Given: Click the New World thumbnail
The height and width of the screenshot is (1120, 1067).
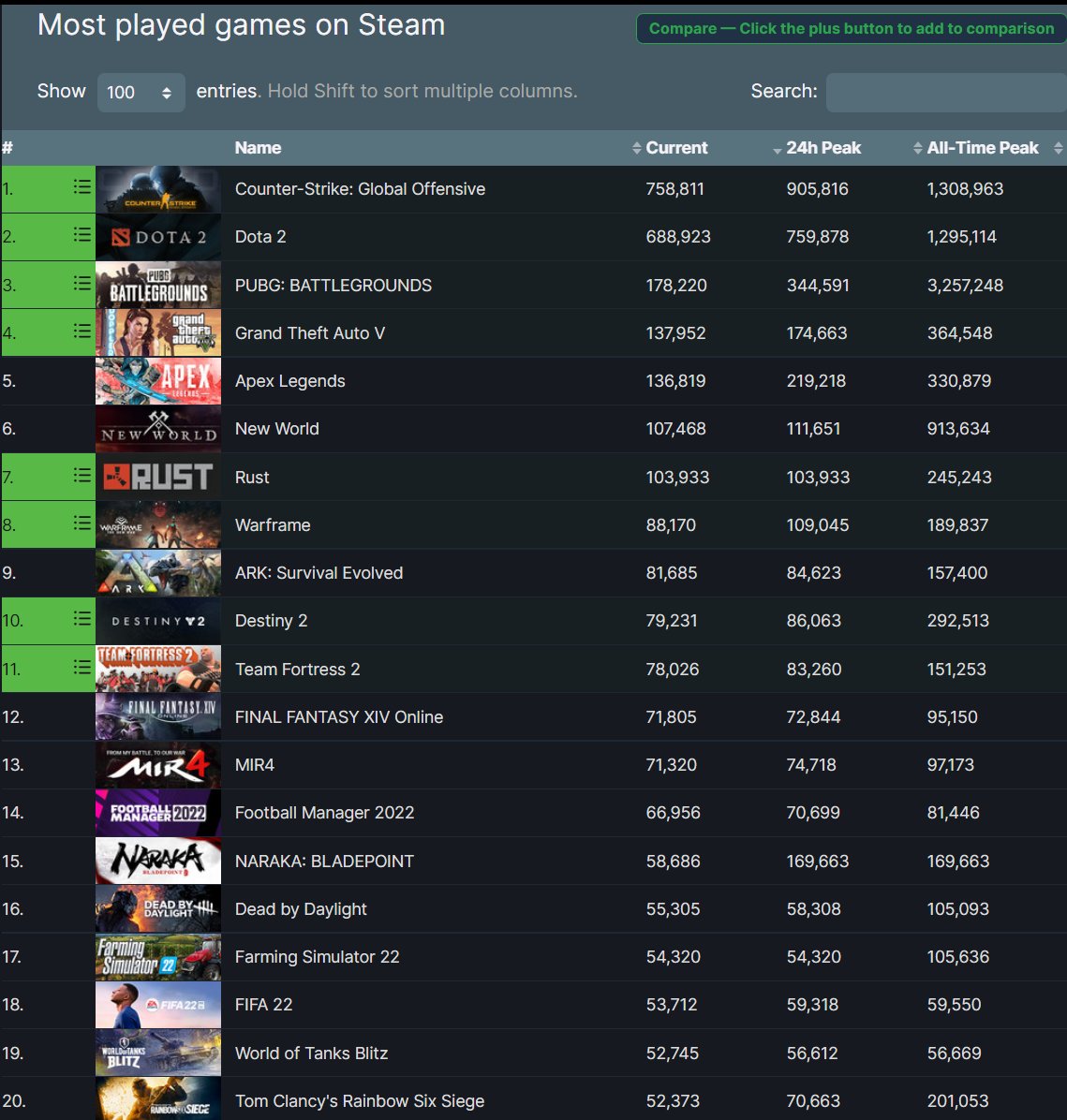Looking at the screenshot, I should point(158,429).
